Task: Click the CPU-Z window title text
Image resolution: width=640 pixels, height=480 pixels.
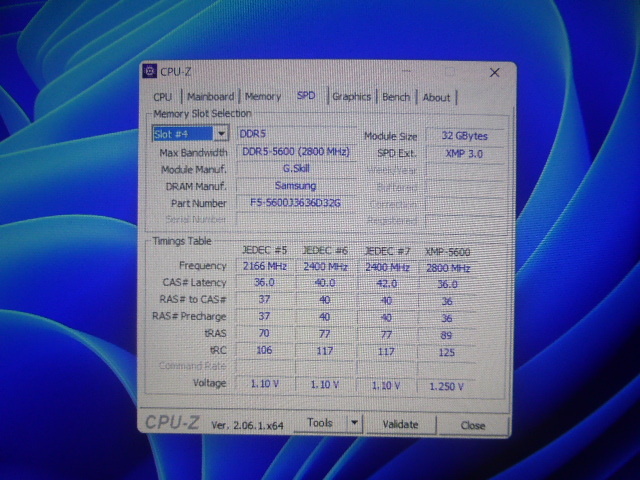Action: point(176,72)
